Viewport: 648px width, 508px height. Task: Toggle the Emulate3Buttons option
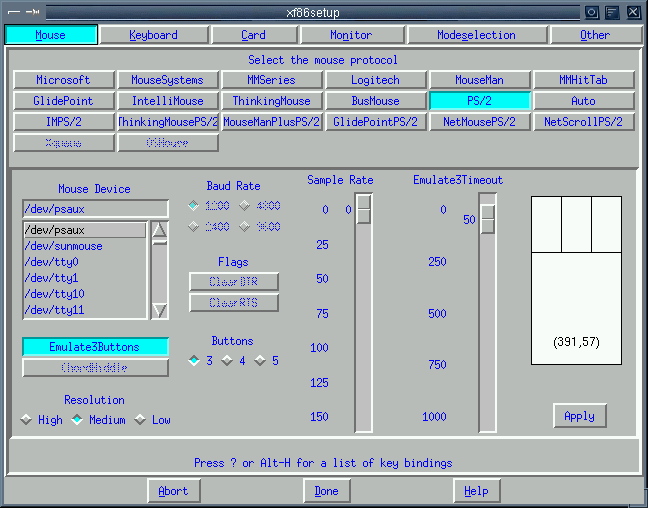tap(95, 347)
